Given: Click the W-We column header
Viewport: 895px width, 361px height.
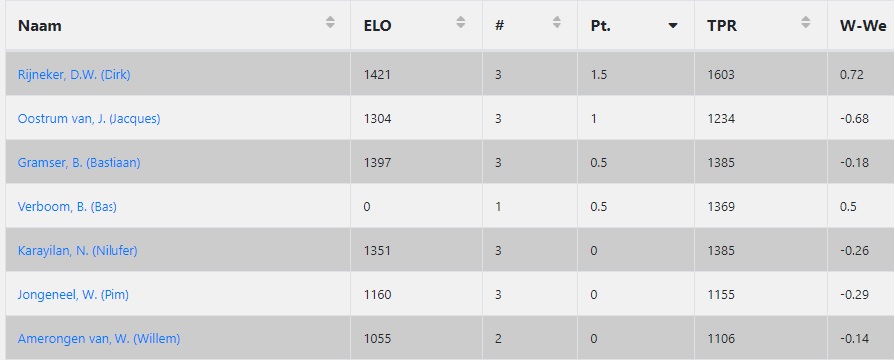Looking at the screenshot, I should (x=861, y=26).
